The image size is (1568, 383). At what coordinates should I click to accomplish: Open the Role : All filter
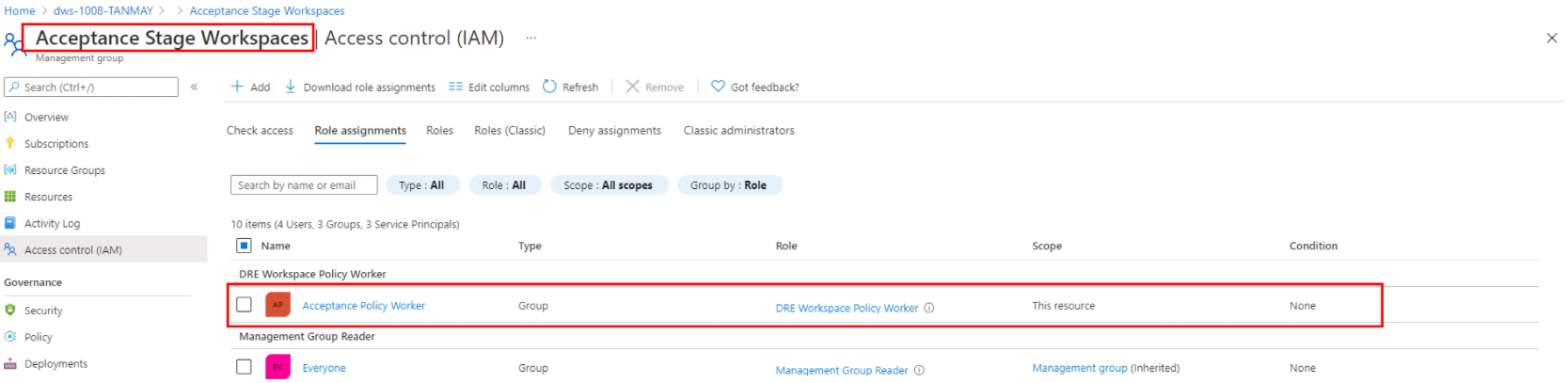coord(504,185)
